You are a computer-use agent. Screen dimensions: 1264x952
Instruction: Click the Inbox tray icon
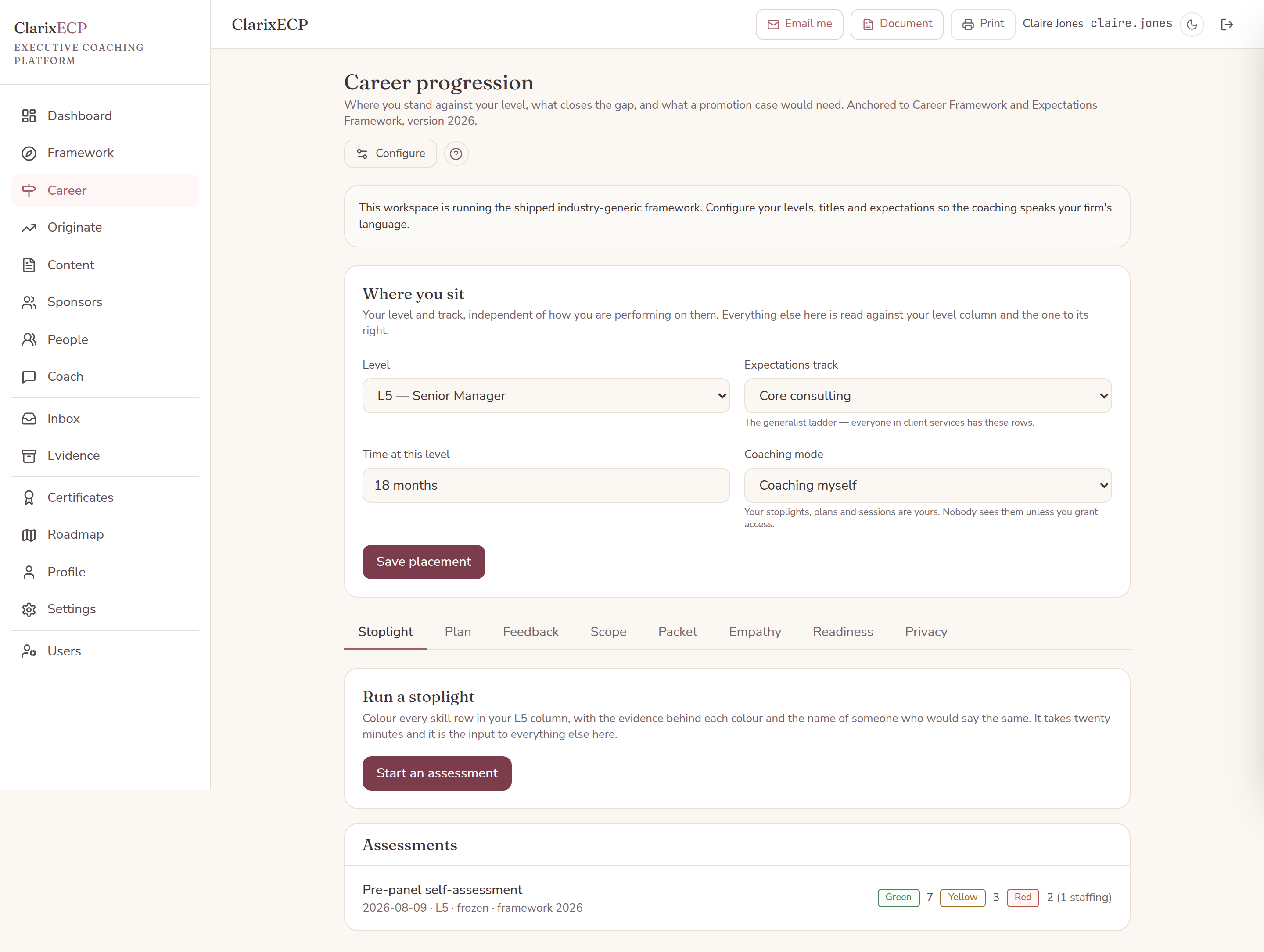click(29, 419)
